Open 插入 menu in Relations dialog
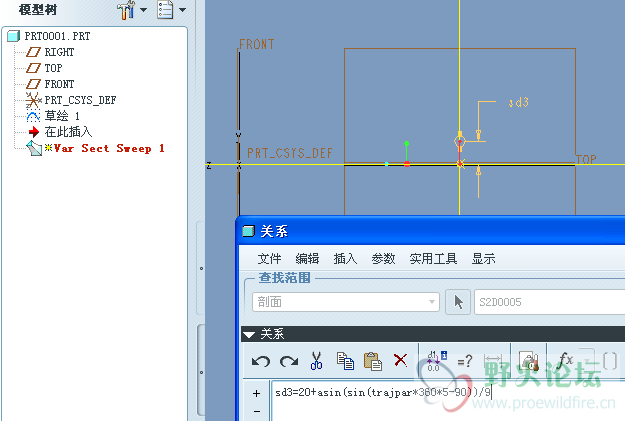625x421 pixels. click(345, 259)
